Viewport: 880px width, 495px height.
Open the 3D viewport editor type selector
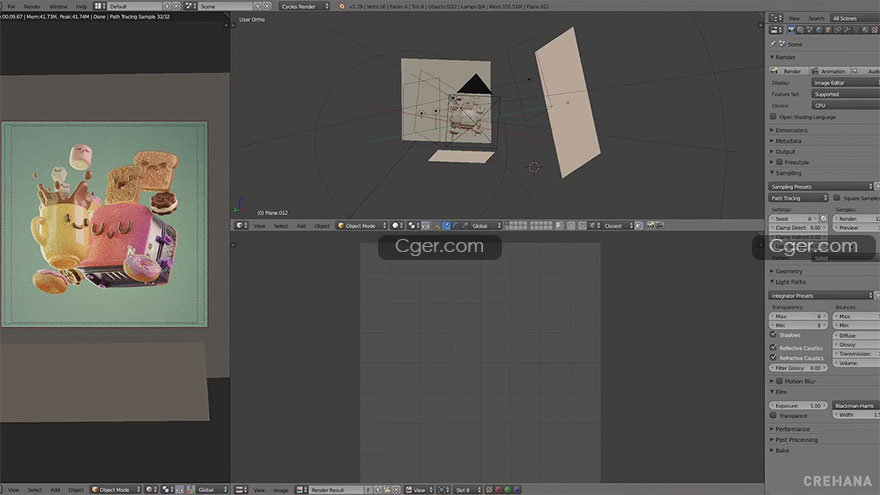(x=240, y=226)
